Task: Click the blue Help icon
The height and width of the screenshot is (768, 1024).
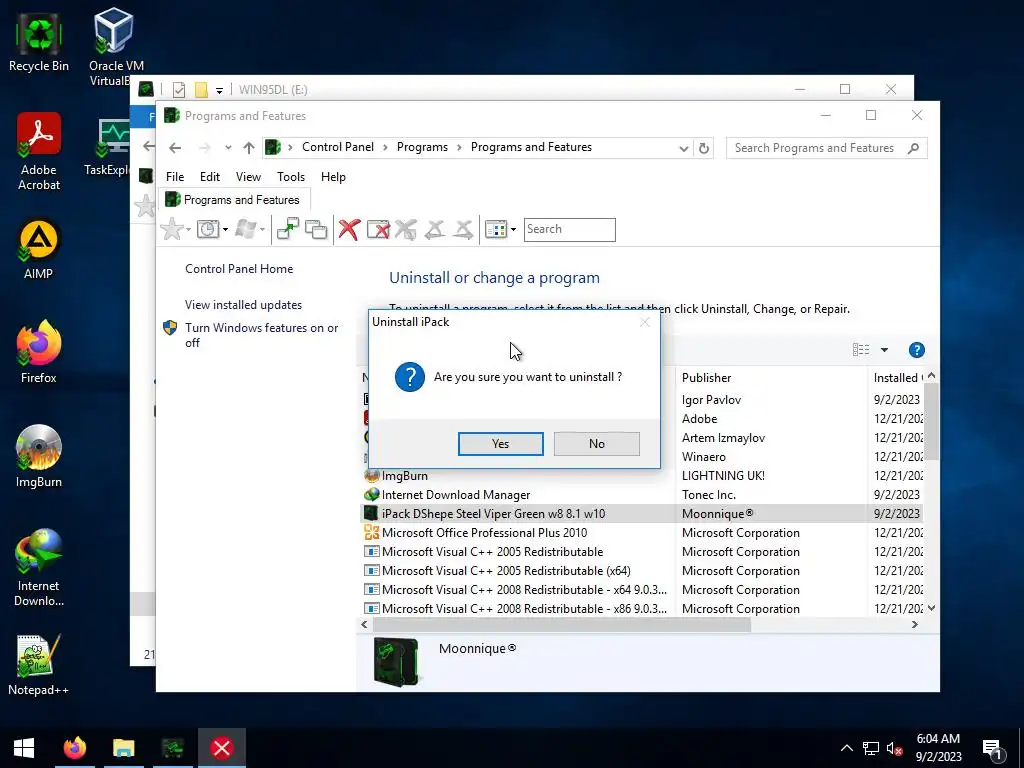Action: (916, 350)
